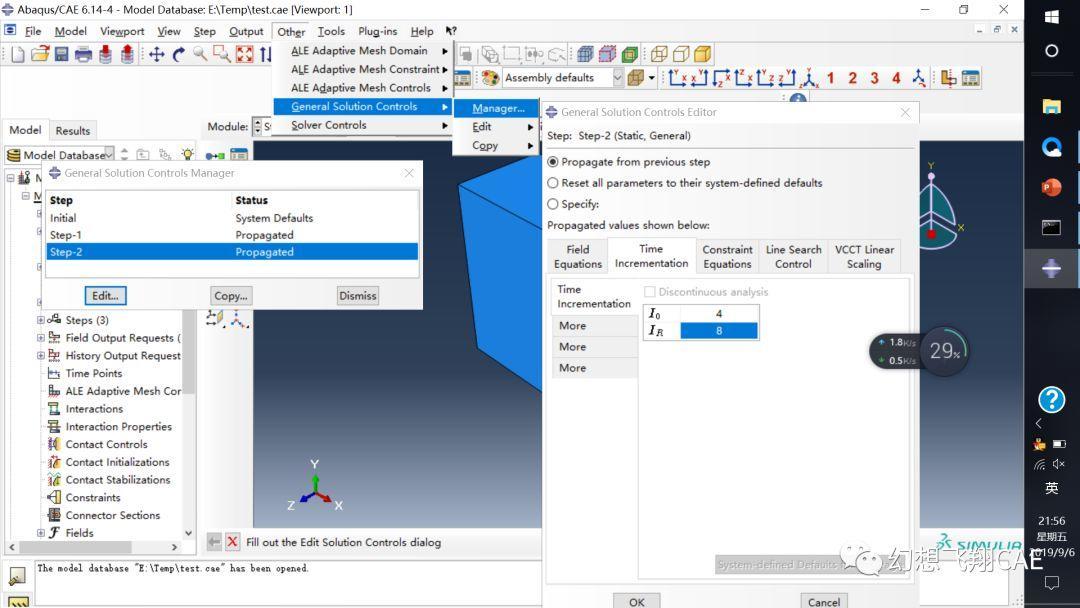
Task: Expand the History Output Requests node
Action: 41,356
